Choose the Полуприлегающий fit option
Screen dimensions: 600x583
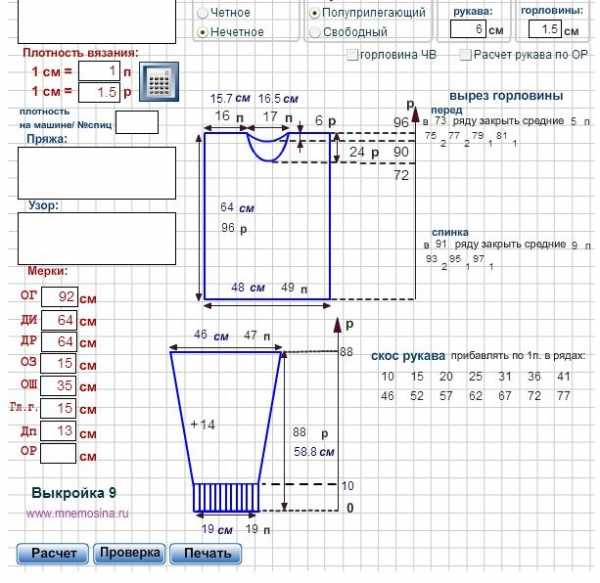click(315, 13)
